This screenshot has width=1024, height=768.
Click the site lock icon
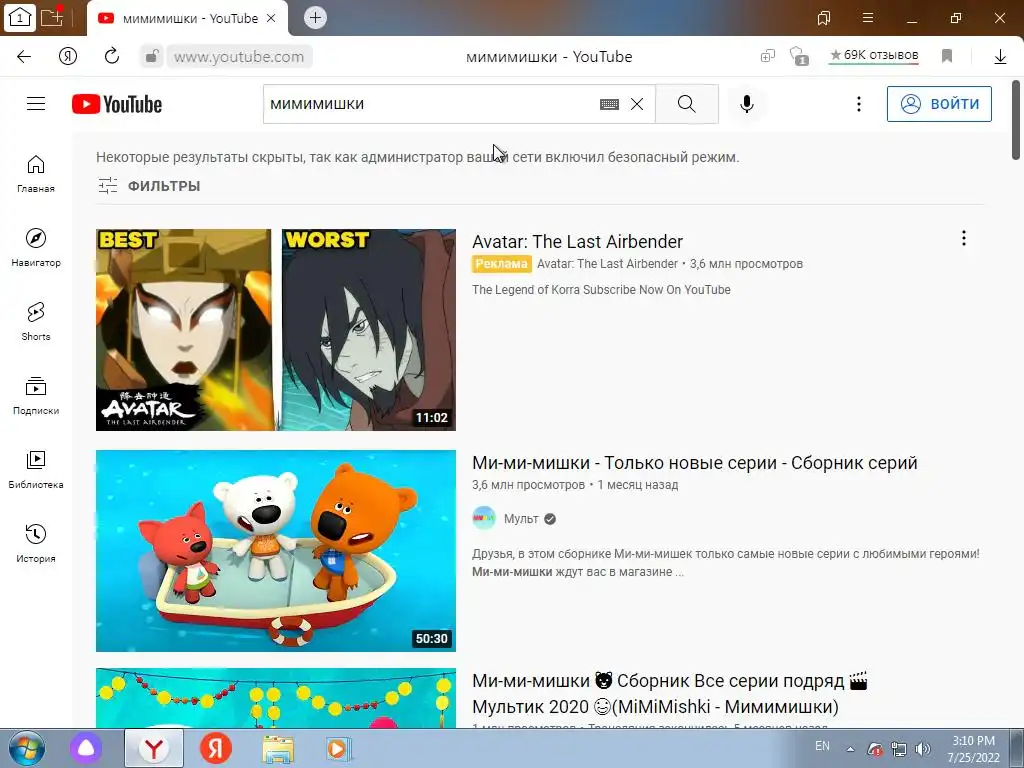pyautogui.click(x=152, y=57)
